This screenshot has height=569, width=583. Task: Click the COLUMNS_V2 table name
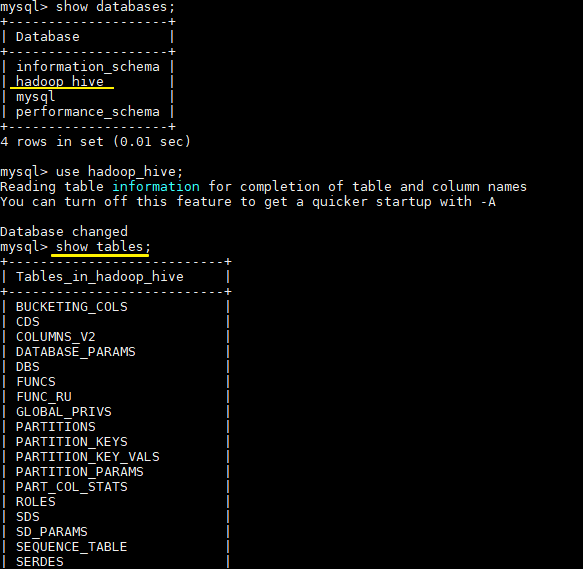point(56,337)
